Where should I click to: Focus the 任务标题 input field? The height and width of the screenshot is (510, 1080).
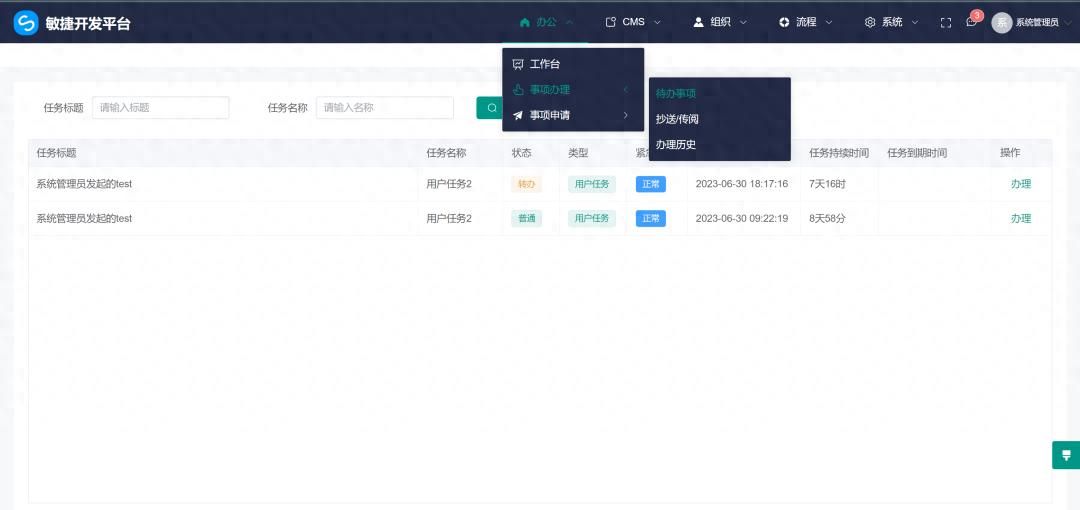(x=160, y=108)
